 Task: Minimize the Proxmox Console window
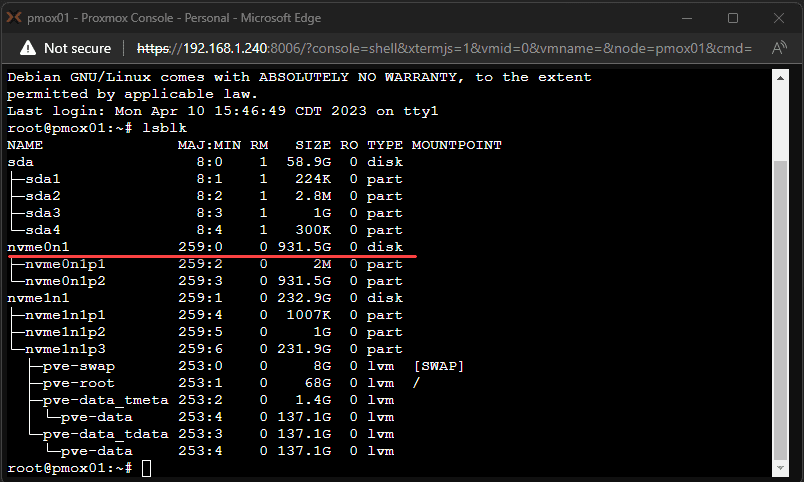coord(687,18)
